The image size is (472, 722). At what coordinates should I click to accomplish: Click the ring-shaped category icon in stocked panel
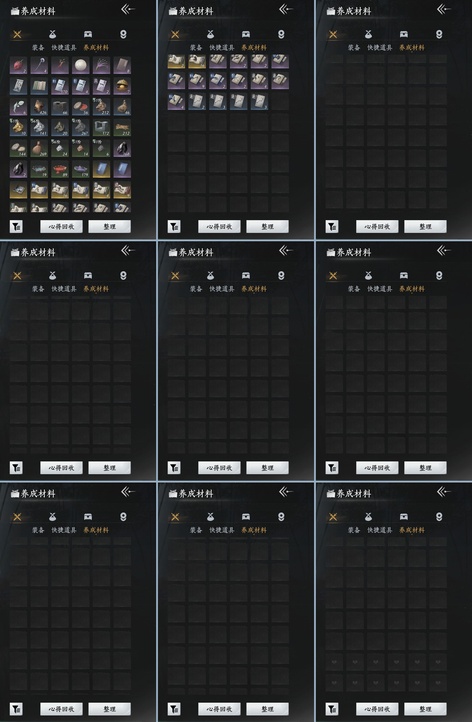(x=123, y=35)
